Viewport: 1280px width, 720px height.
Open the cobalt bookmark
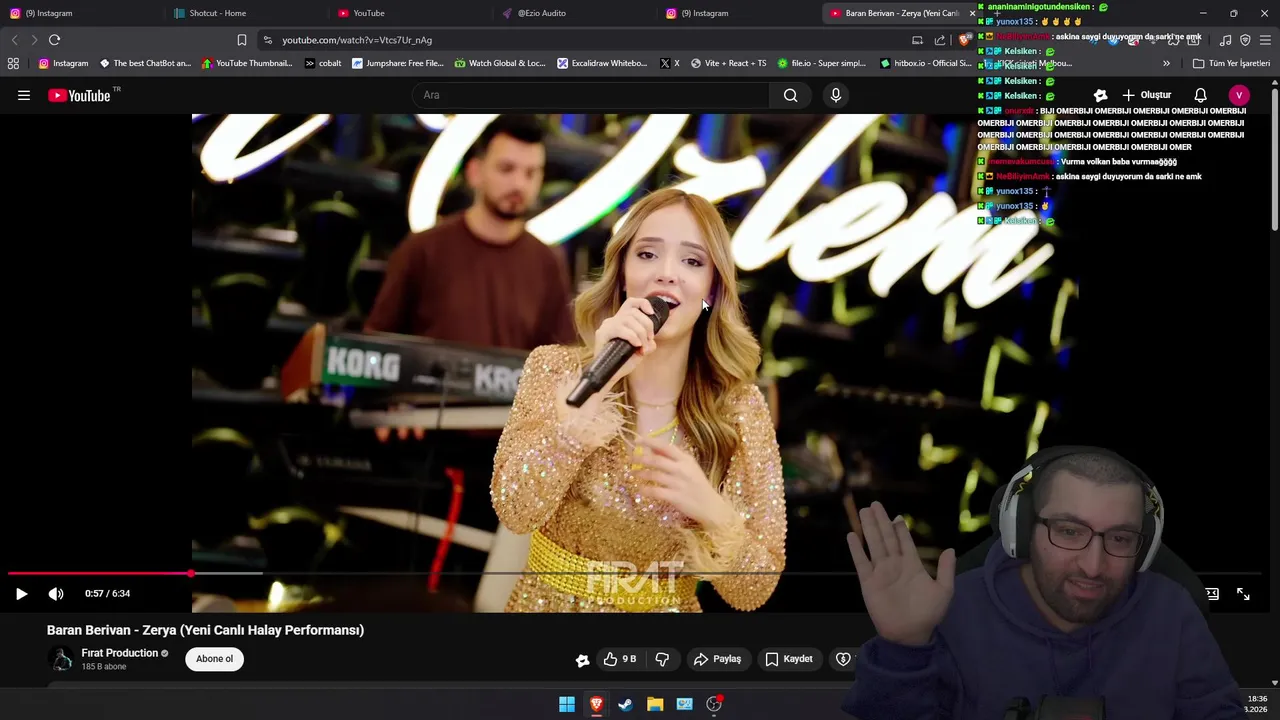point(323,63)
